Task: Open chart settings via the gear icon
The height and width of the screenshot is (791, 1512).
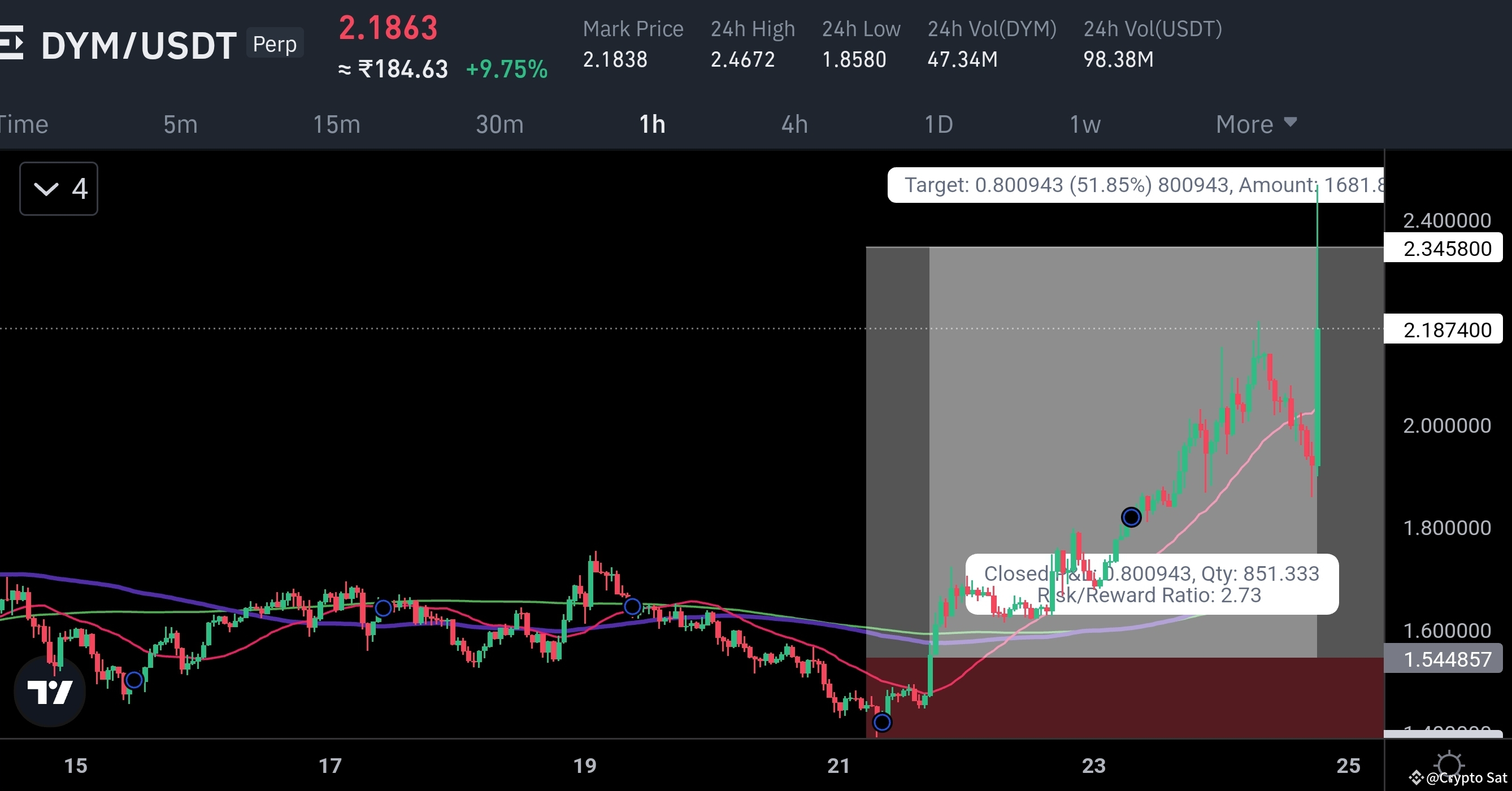Action: pyautogui.click(x=1450, y=766)
